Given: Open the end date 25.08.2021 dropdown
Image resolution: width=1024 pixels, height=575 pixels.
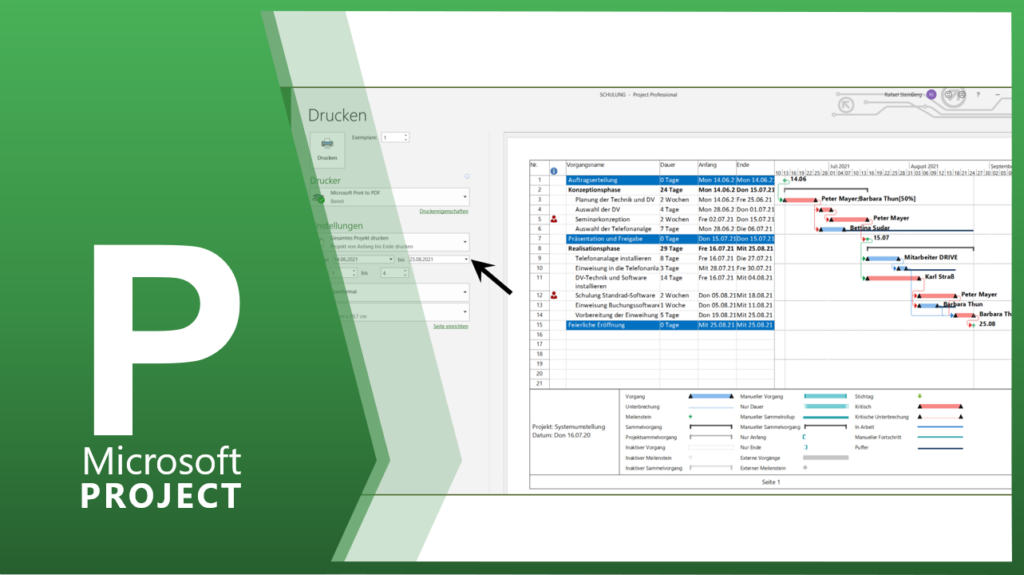Looking at the screenshot, I should click(439, 259).
